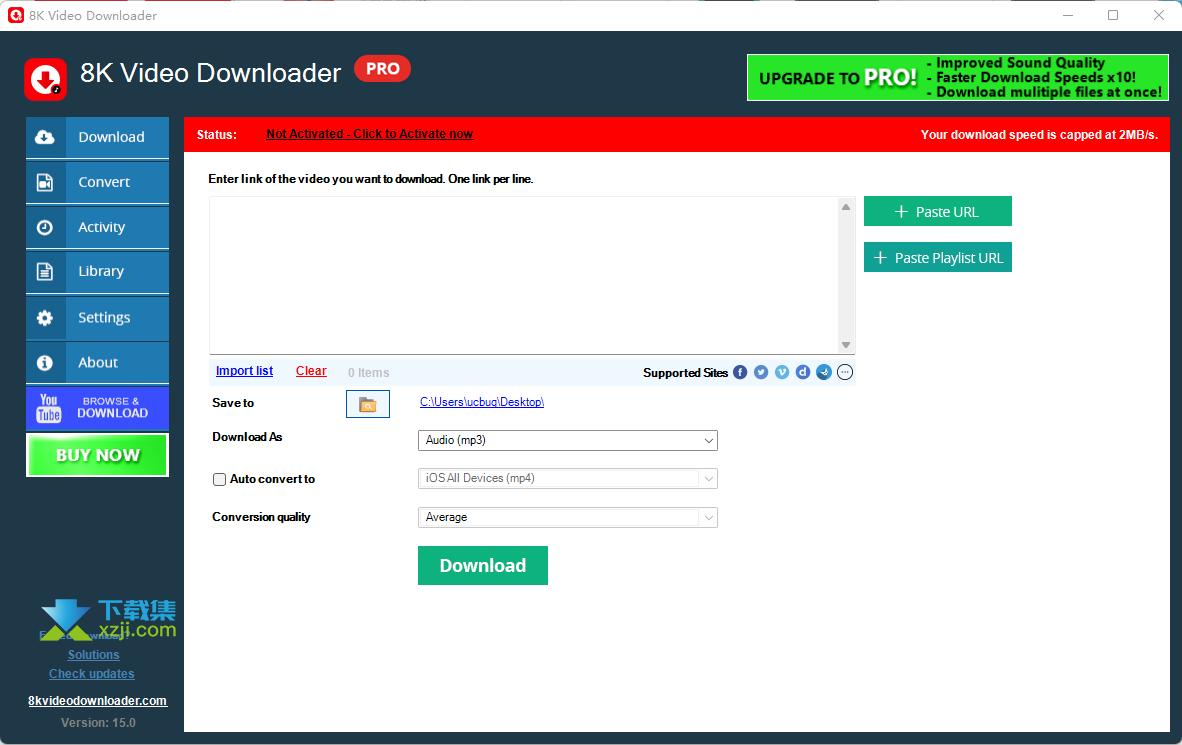This screenshot has height=745, width=1182.
Task: Click the Activity clock icon
Action: [x=45, y=227]
